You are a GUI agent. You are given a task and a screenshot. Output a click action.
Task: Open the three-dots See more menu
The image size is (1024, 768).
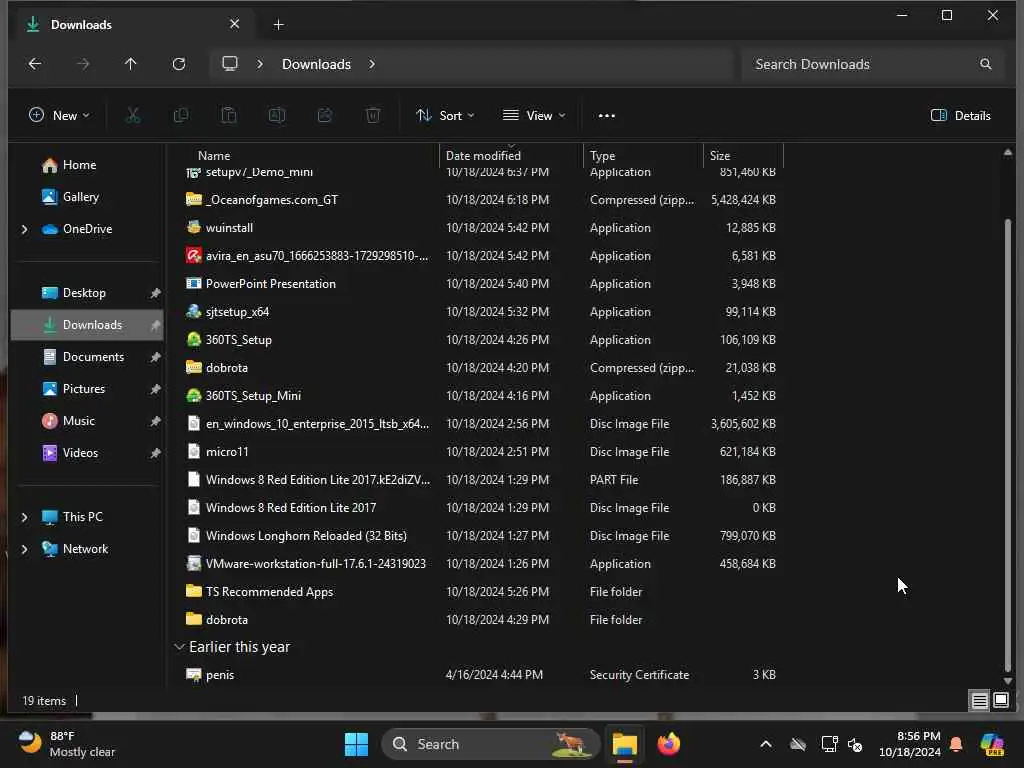607,116
